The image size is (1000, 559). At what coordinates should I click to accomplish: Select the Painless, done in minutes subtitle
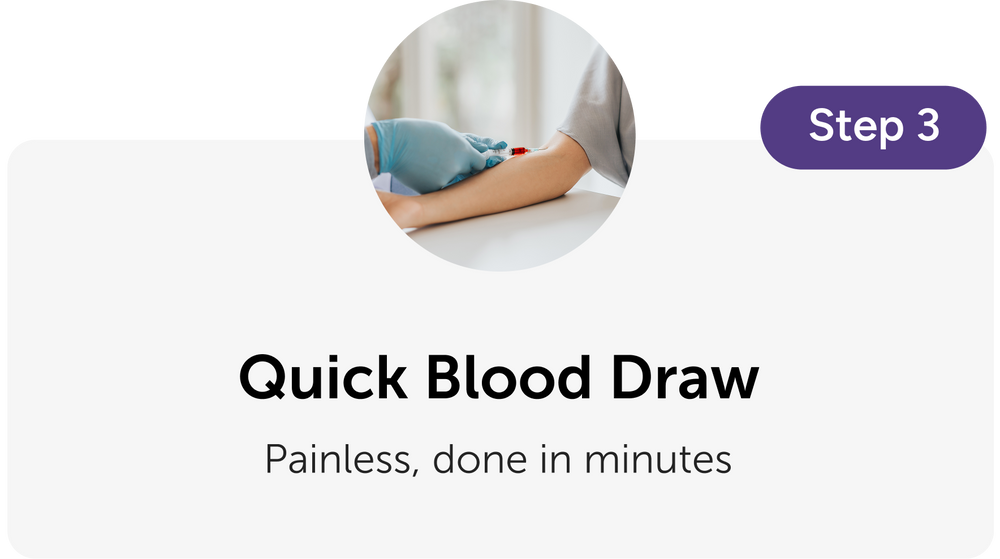pos(498,460)
